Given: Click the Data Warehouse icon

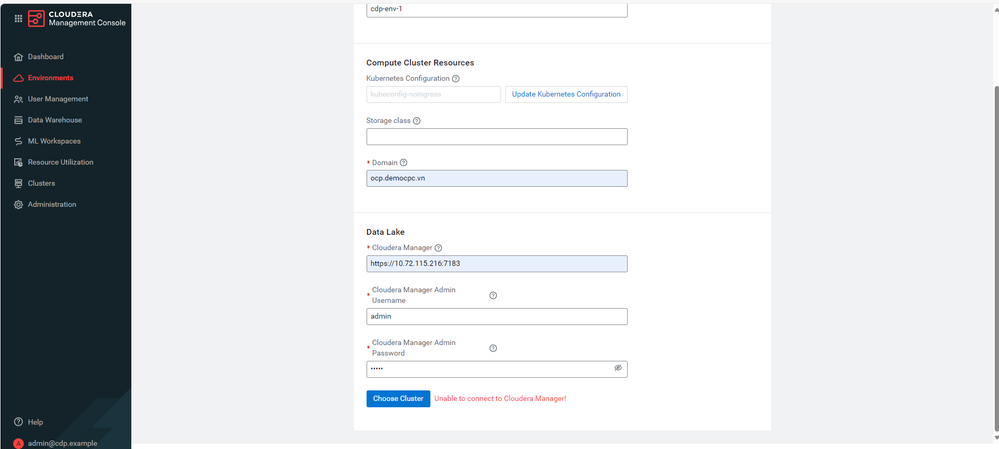Looking at the screenshot, I should tap(18, 120).
